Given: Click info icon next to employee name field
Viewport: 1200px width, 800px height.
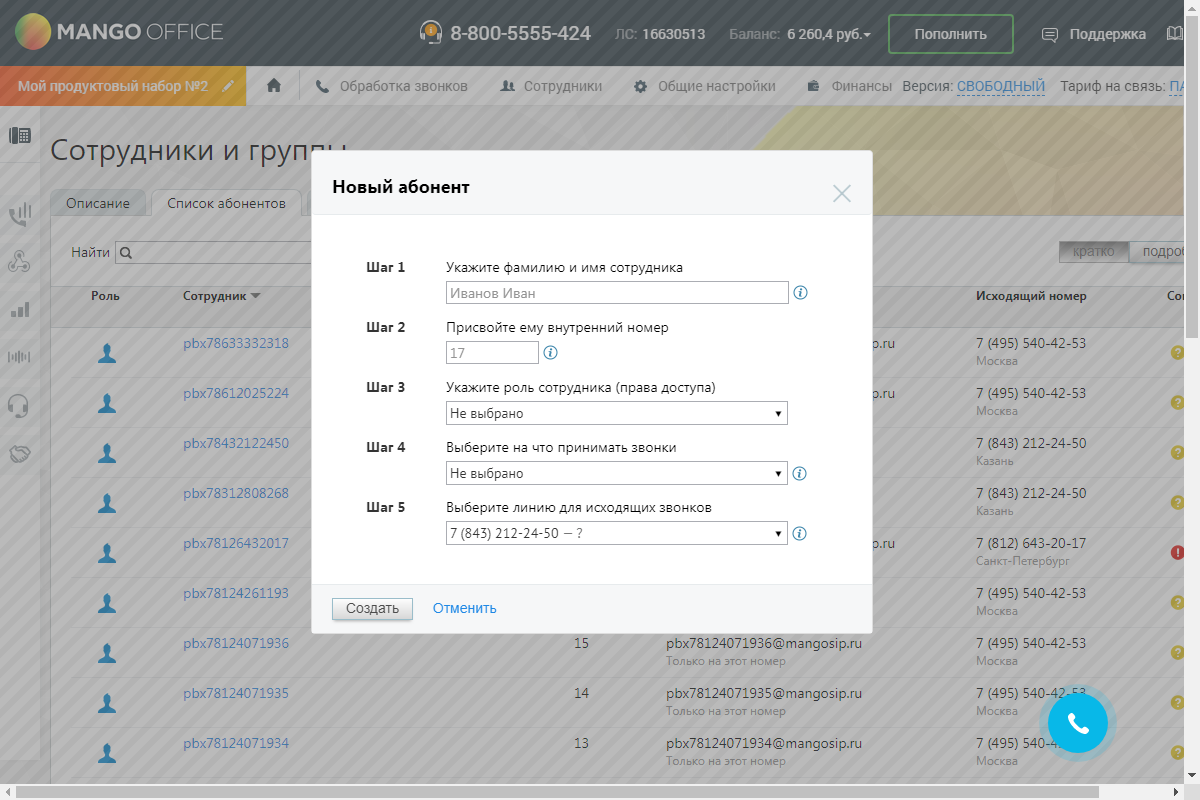Looking at the screenshot, I should pos(800,293).
